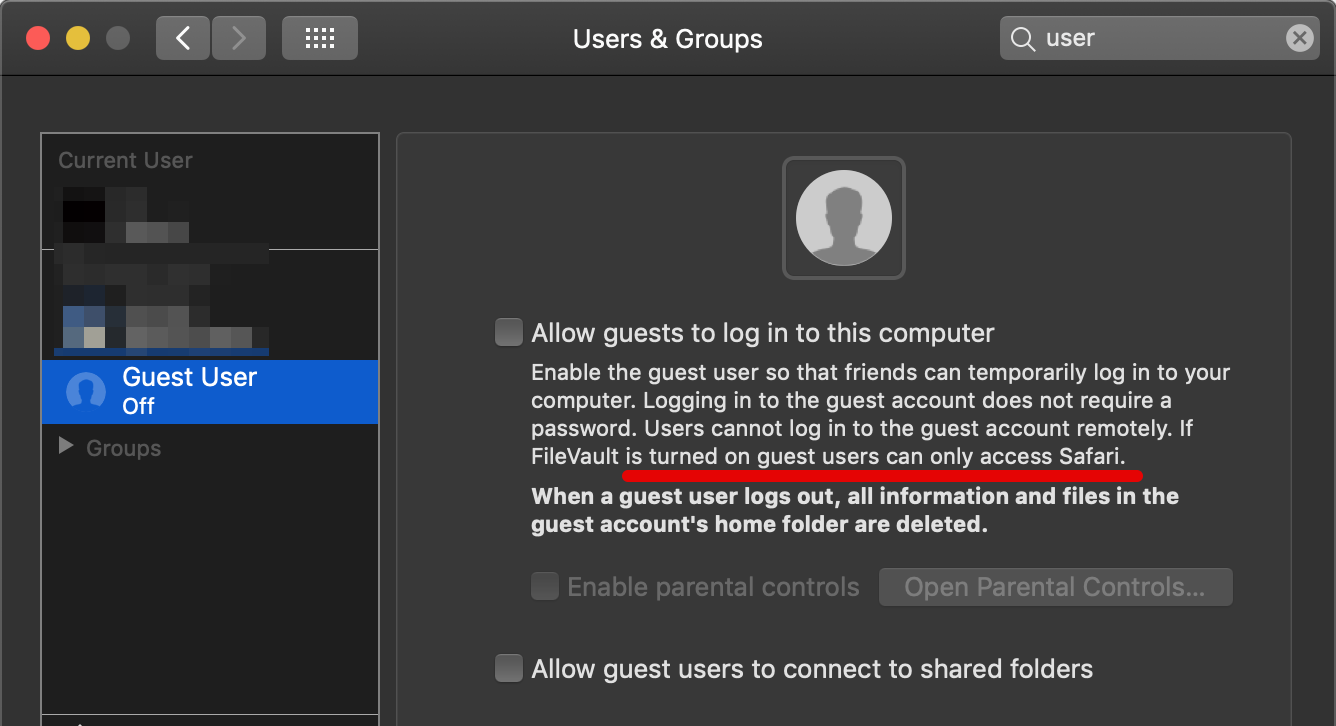Viewport: 1336px width, 726px height.
Task: Expand the Groups disclosure triangle
Action: tap(66, 446)
